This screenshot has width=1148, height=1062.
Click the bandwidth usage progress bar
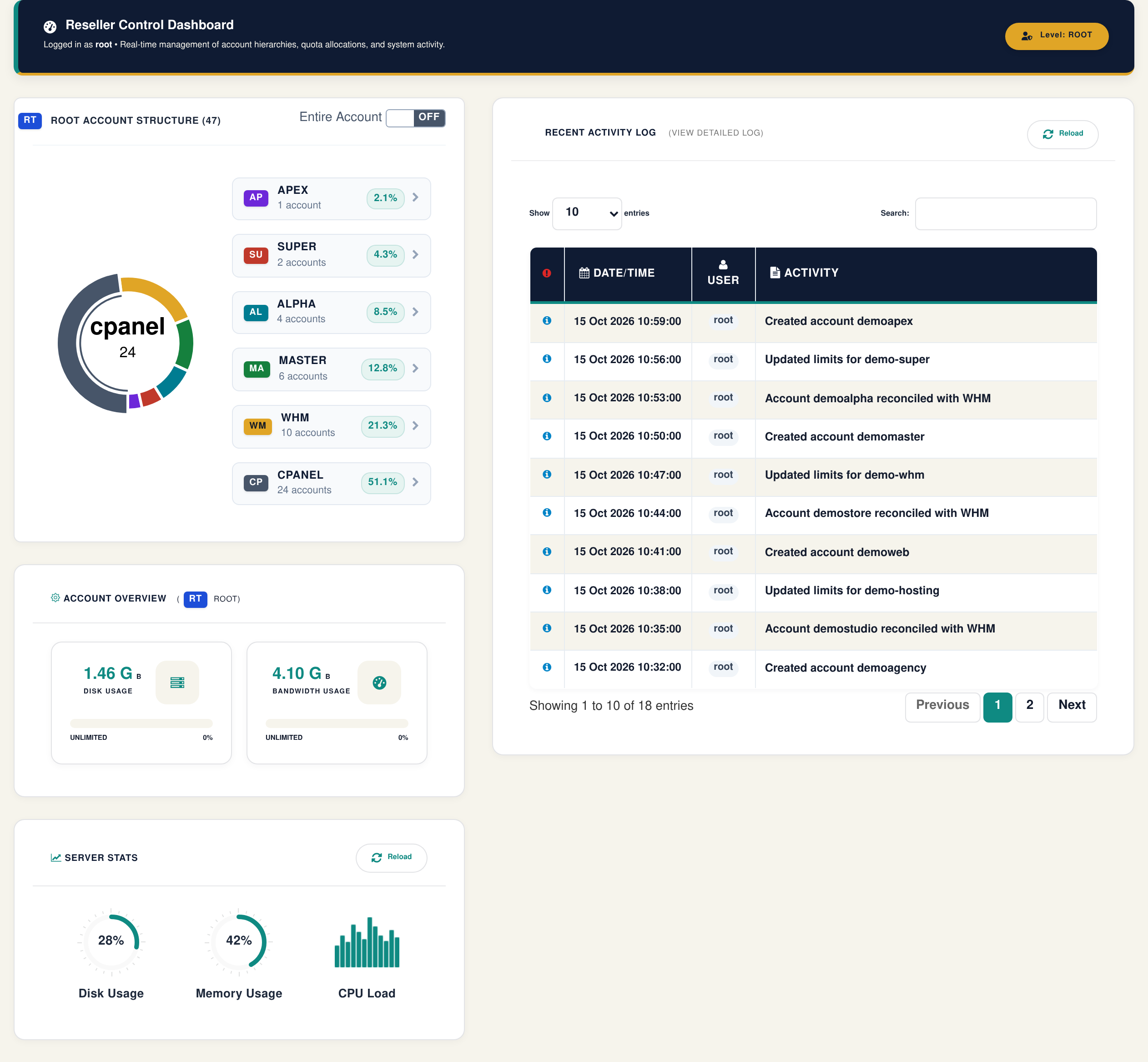tap(337, 723)
